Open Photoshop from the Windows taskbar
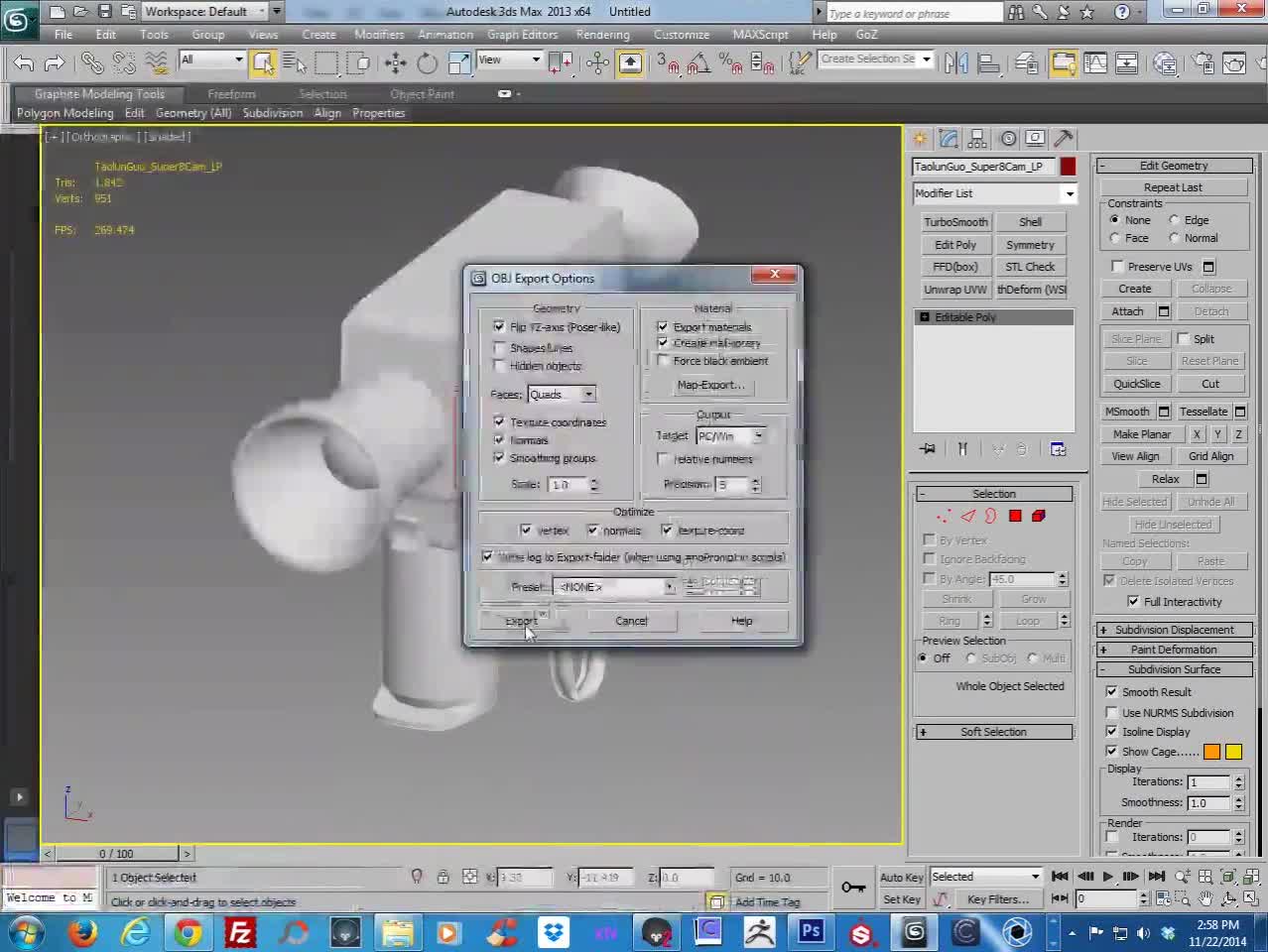 [x=812, y=931]
